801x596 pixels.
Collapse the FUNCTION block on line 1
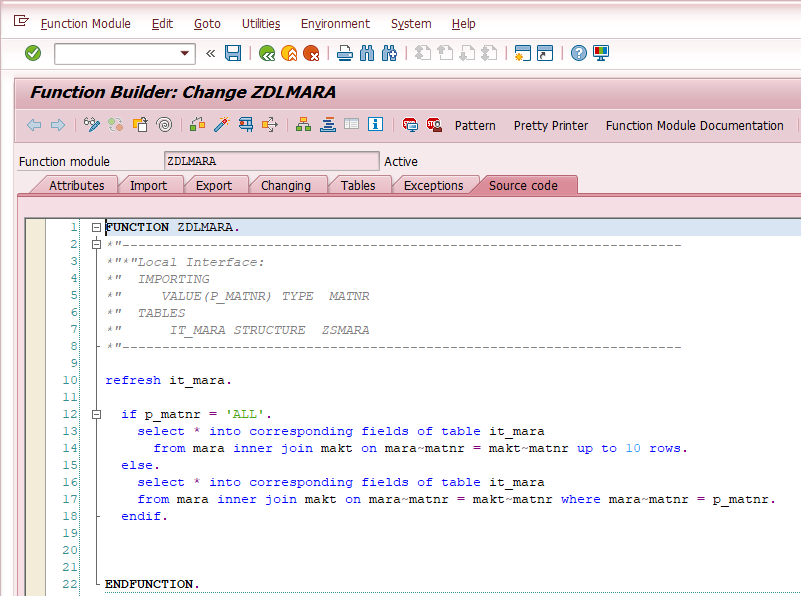point(94,227)
